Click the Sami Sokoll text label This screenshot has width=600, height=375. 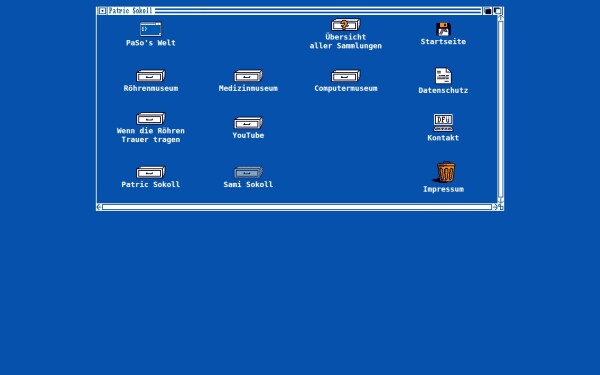[x=248, y=184]
